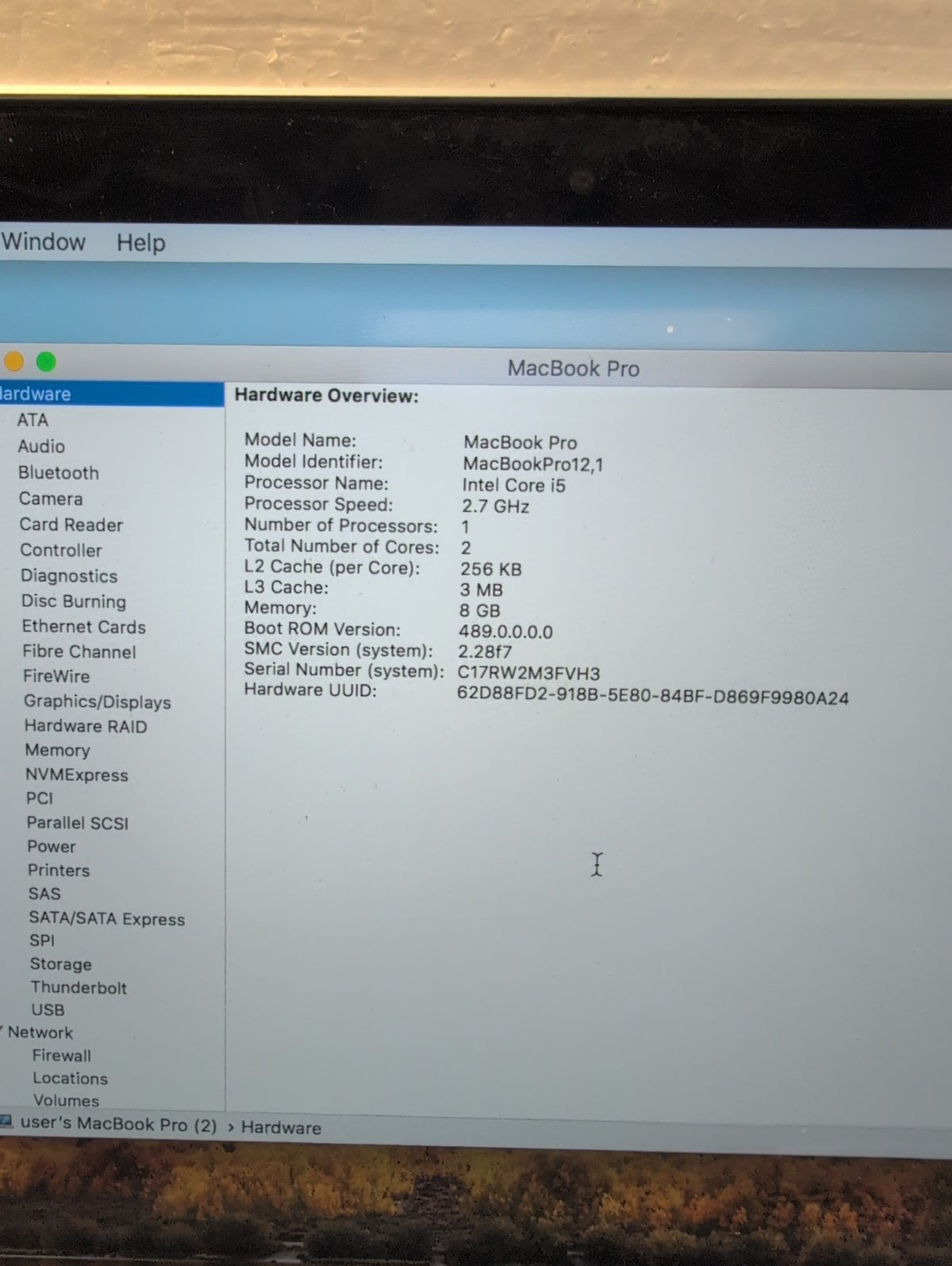This screenshot has height=1266, width=952.
Task: Click the 256 KB L2 cache value
Action: [x=491, y=569]
